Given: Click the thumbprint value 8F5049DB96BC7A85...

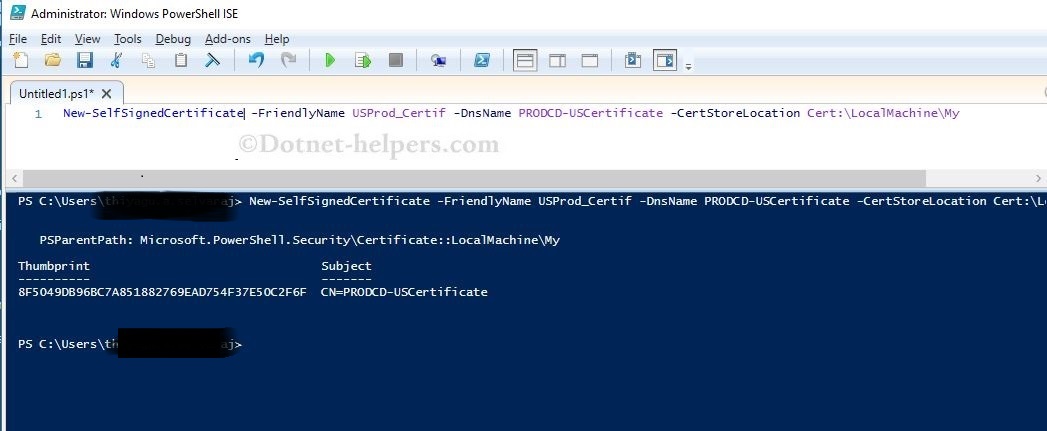Looking at the screenshot, I should point(162,292).
